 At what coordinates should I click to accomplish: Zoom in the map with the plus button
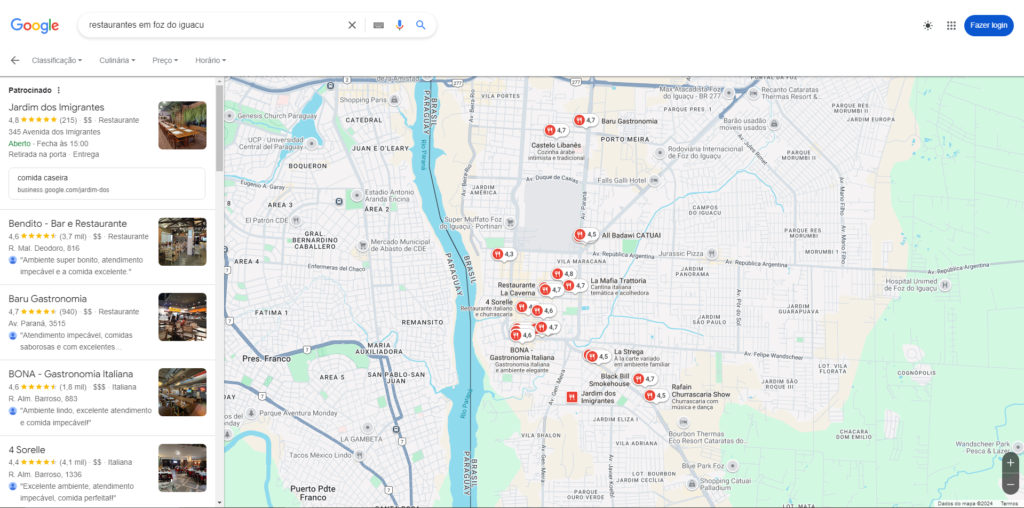1010,462
